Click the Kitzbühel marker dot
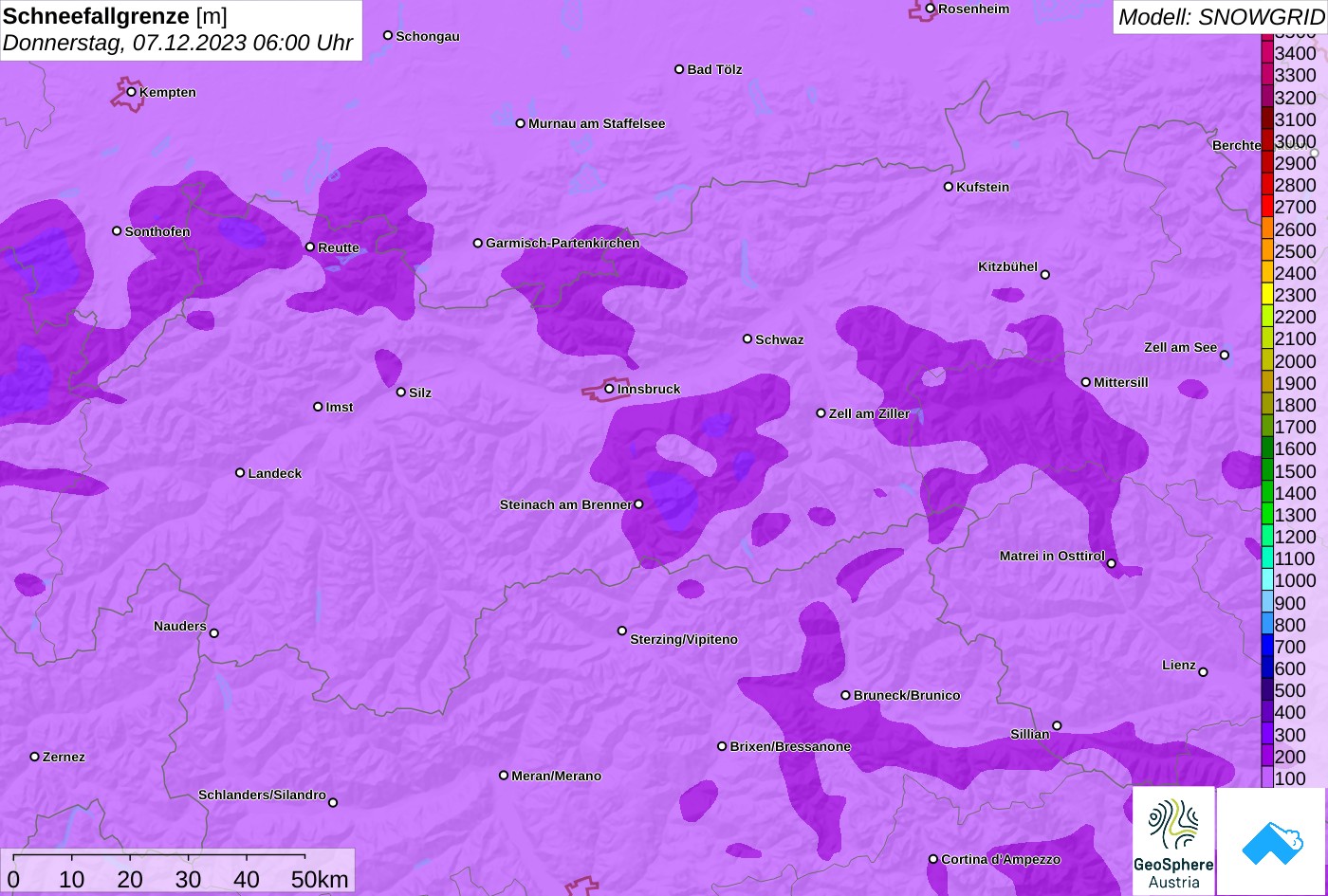 pyautogui.click(x=1045, y=275)
